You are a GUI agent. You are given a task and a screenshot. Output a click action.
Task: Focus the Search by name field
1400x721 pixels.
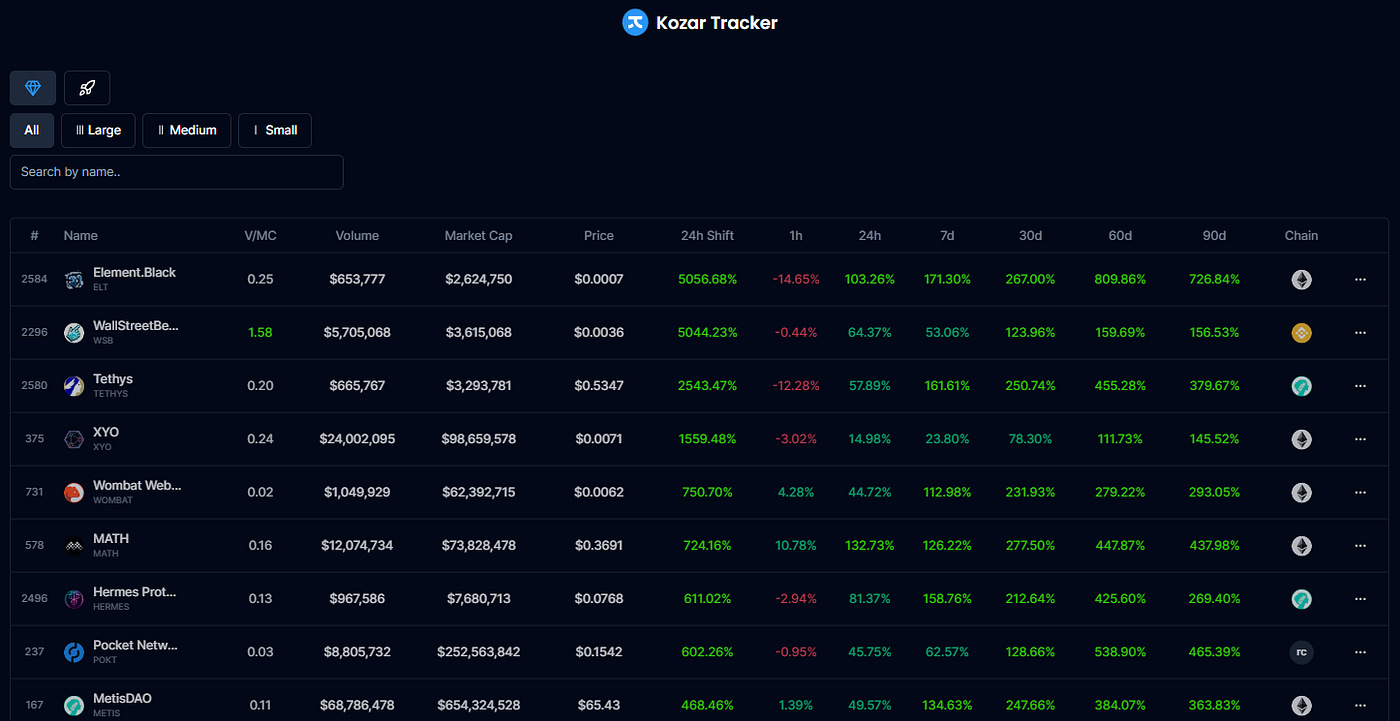177,172
